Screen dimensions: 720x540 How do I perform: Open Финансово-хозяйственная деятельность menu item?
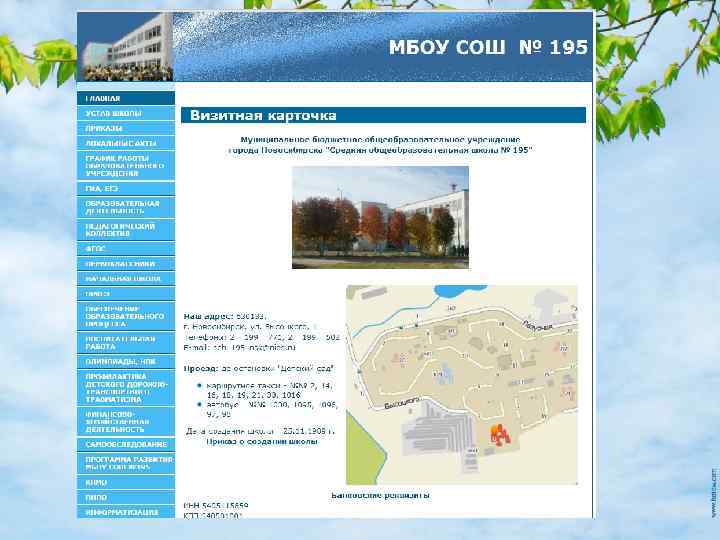click(126, 422)
